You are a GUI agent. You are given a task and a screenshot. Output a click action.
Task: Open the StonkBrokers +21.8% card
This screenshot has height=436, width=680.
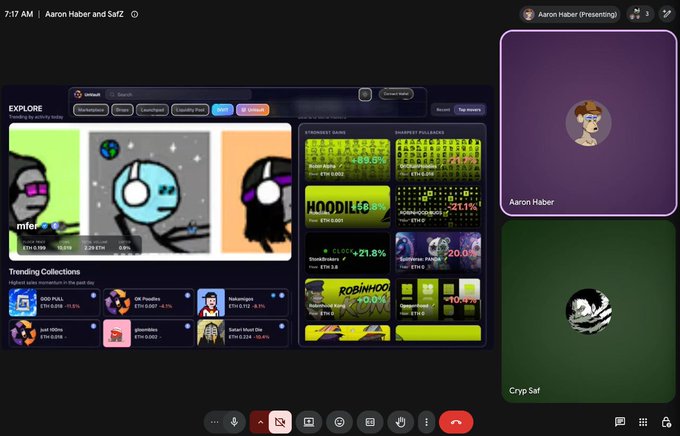(x=347, y=253)
